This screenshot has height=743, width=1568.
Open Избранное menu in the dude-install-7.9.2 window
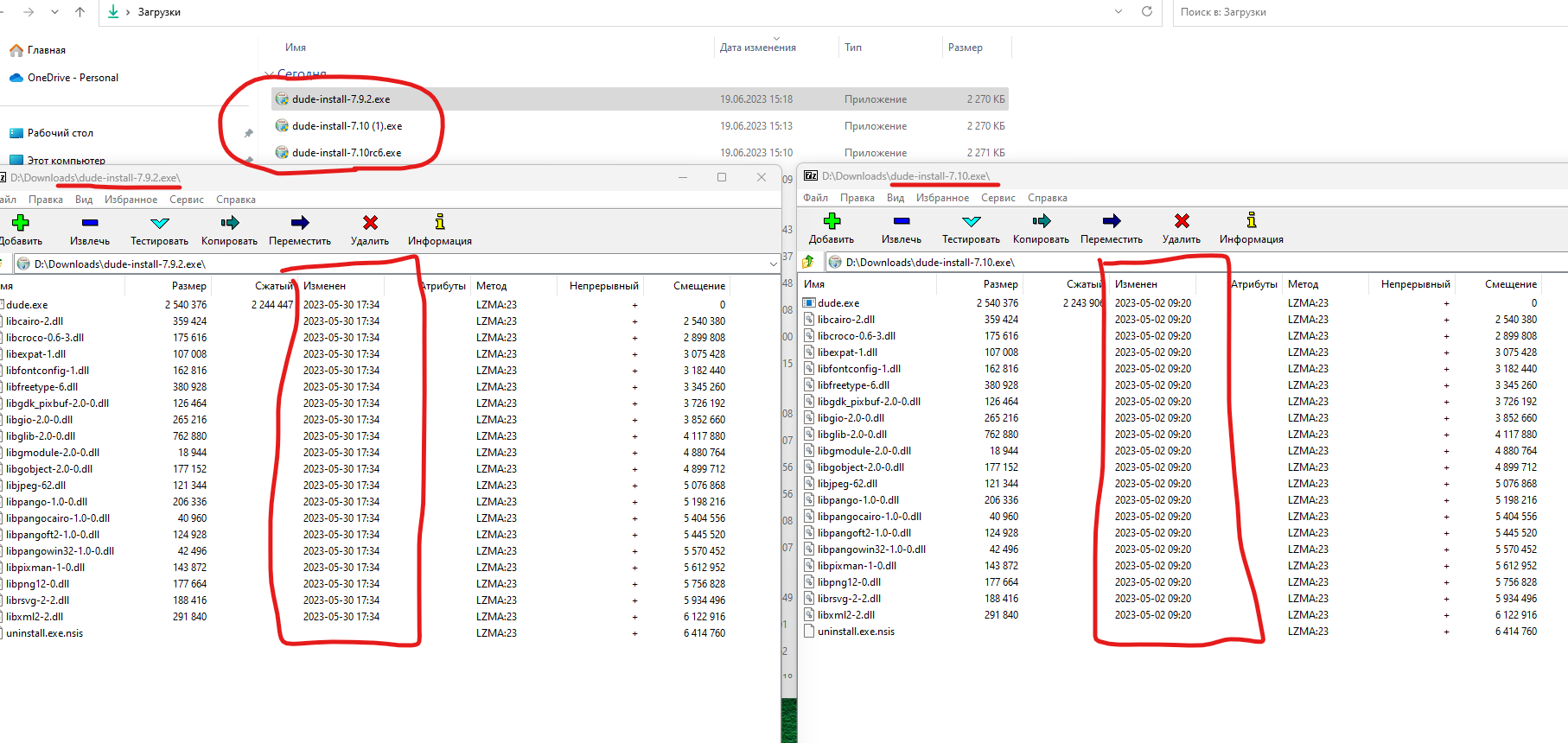pyautogui.click(x=131, y=200)
